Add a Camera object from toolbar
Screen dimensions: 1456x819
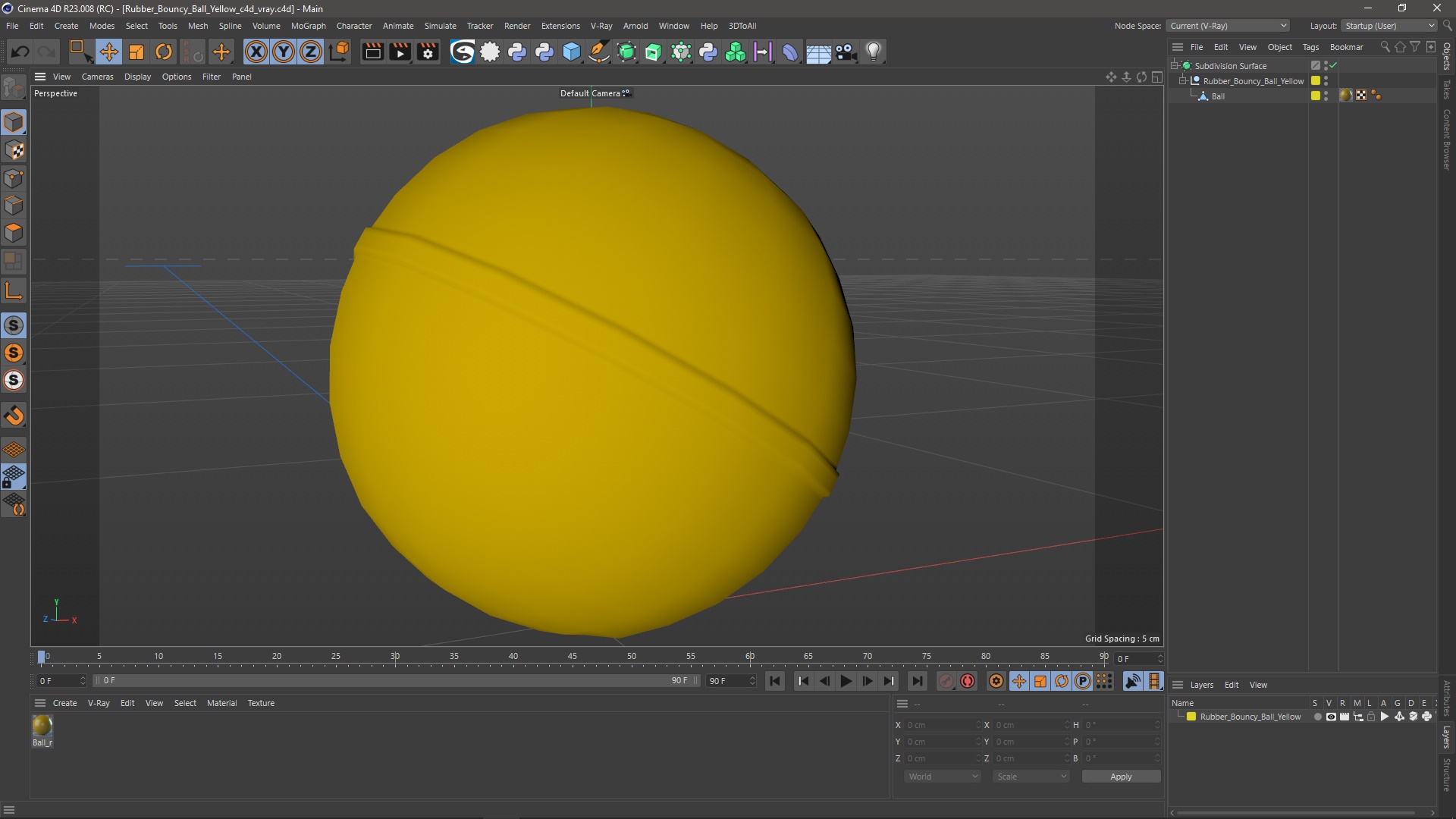[846, 52]
